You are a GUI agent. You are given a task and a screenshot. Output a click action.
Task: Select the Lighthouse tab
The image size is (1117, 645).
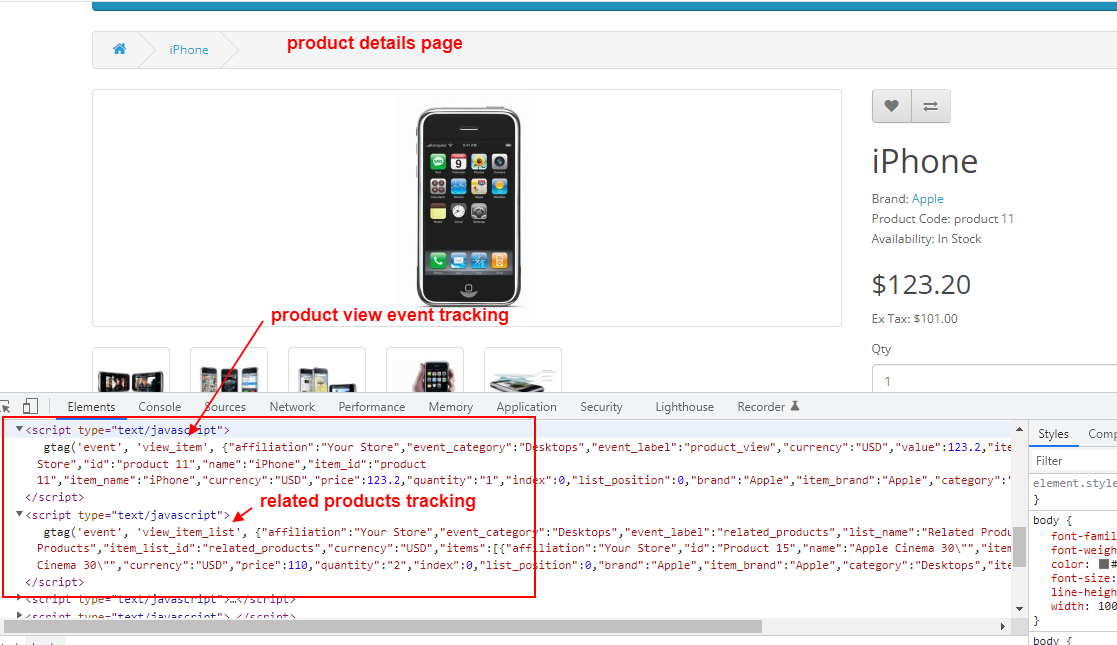[684, 407]
